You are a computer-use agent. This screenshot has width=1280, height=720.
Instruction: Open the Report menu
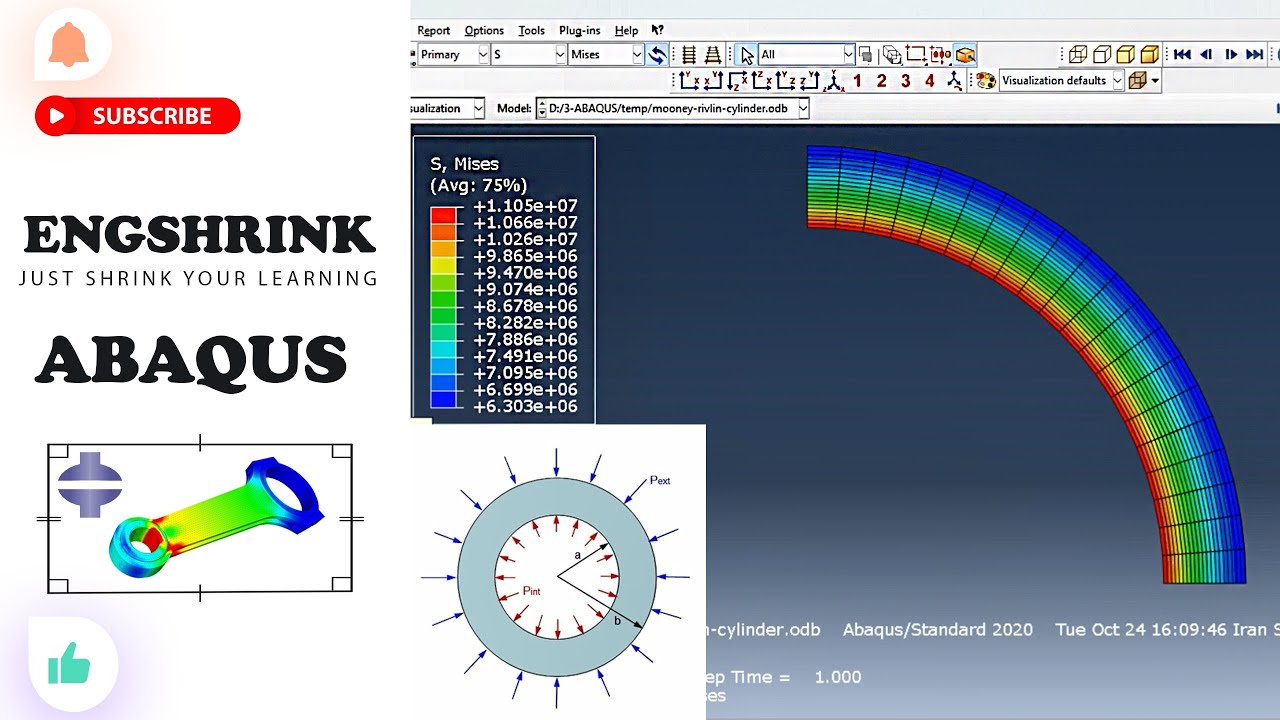(433, 30)
